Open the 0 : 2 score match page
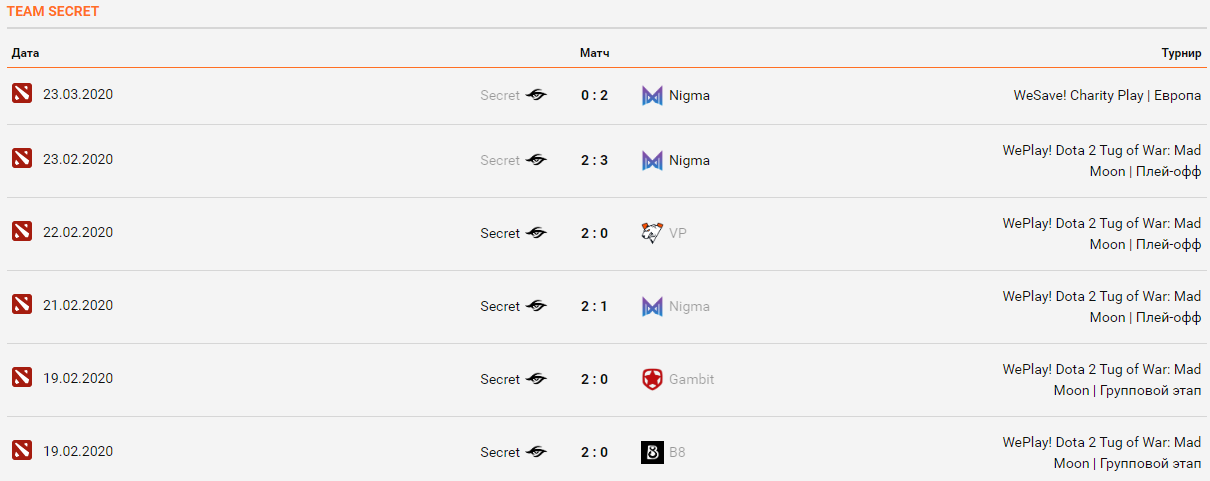 tap(594, 96)
